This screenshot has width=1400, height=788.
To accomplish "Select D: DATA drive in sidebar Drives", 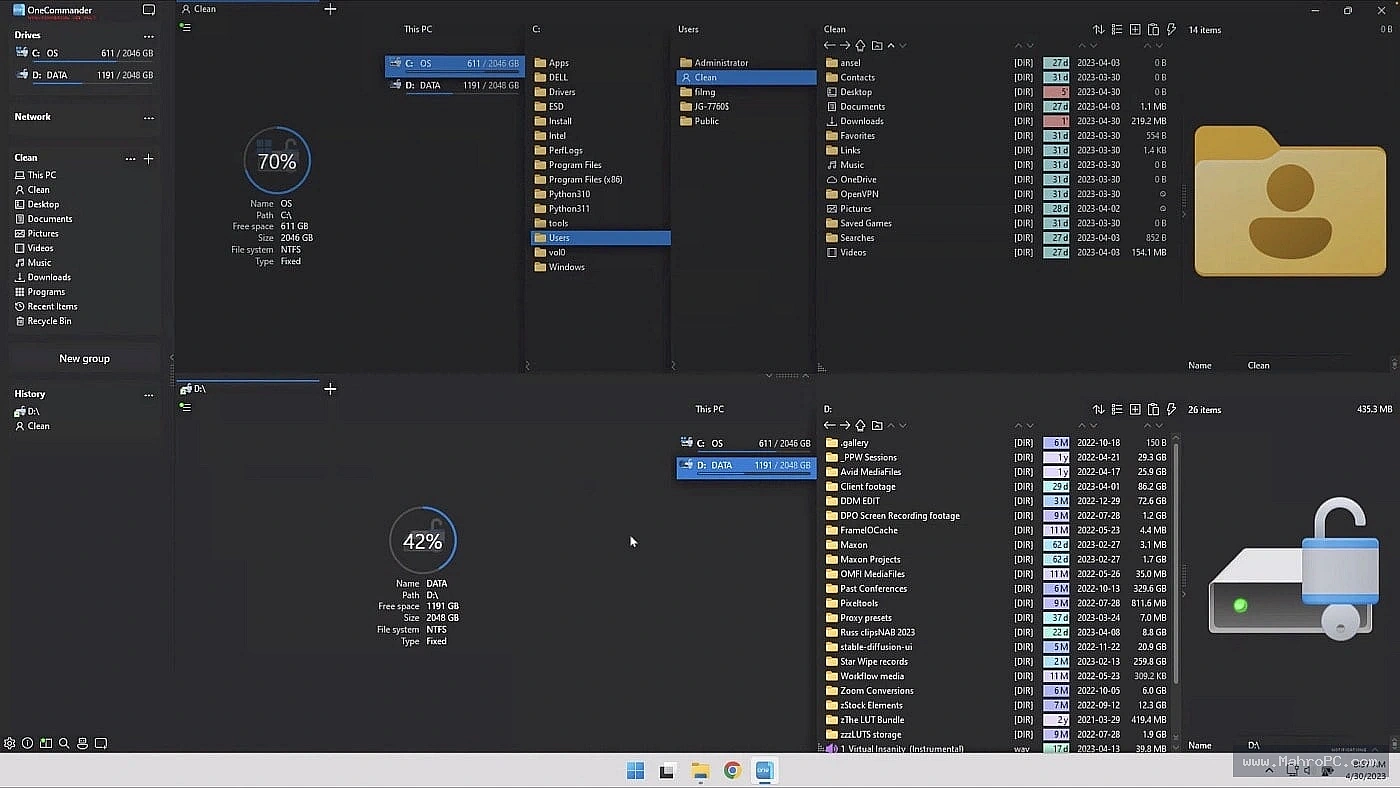I will (84, 75).
